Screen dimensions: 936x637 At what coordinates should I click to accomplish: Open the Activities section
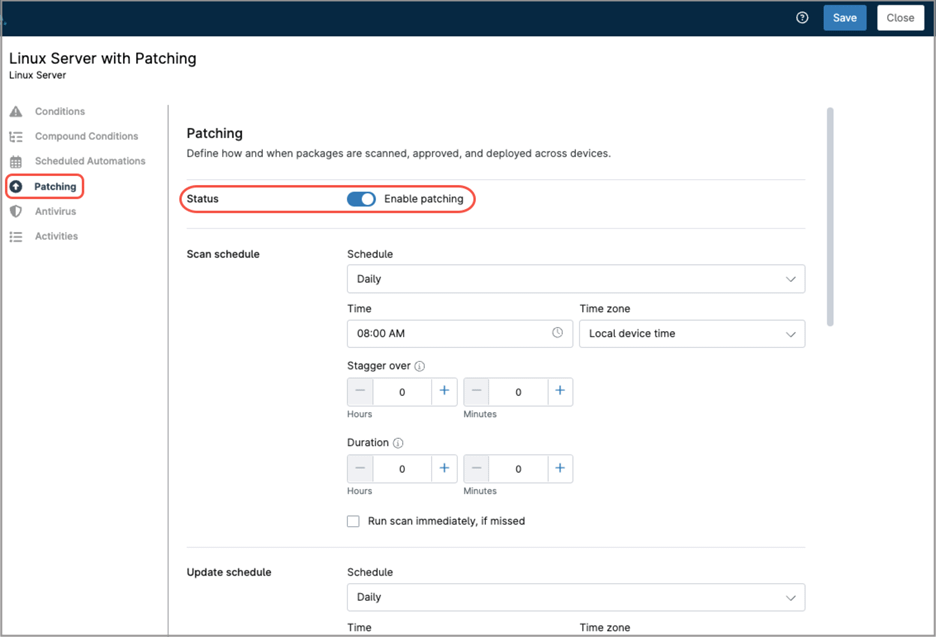58,236
